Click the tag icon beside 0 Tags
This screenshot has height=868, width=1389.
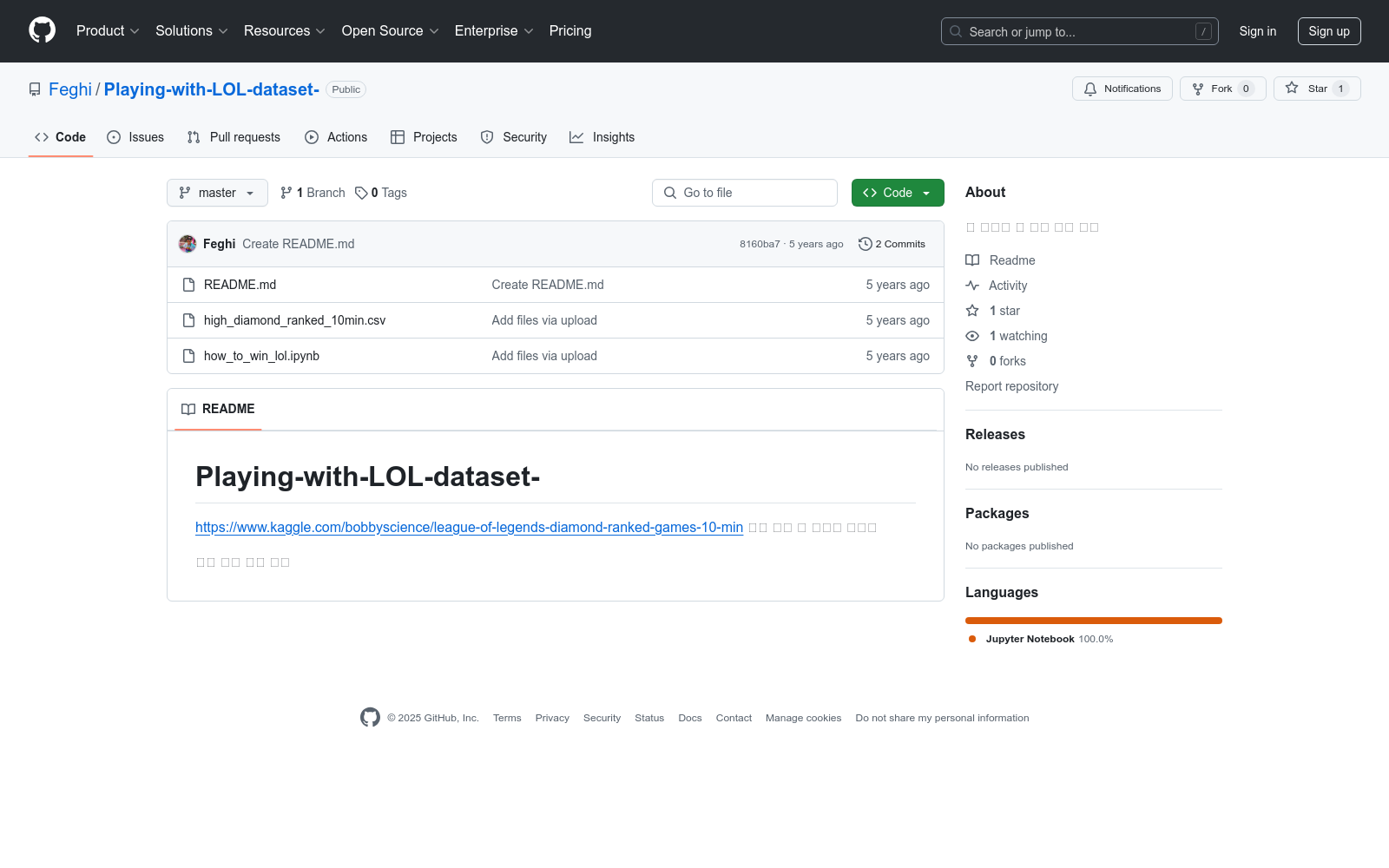tap(361, 193)
